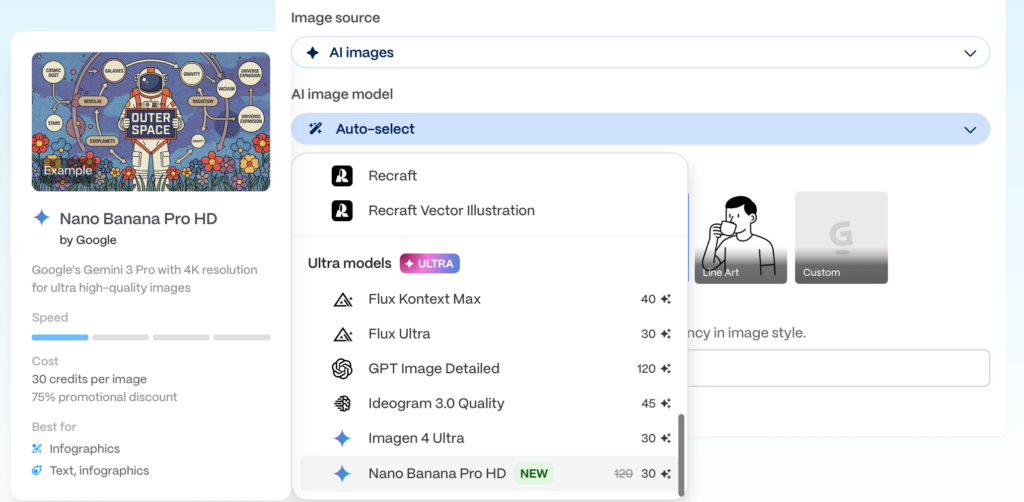Click the Flux Kontext Max triangle icon

(342, 299)
